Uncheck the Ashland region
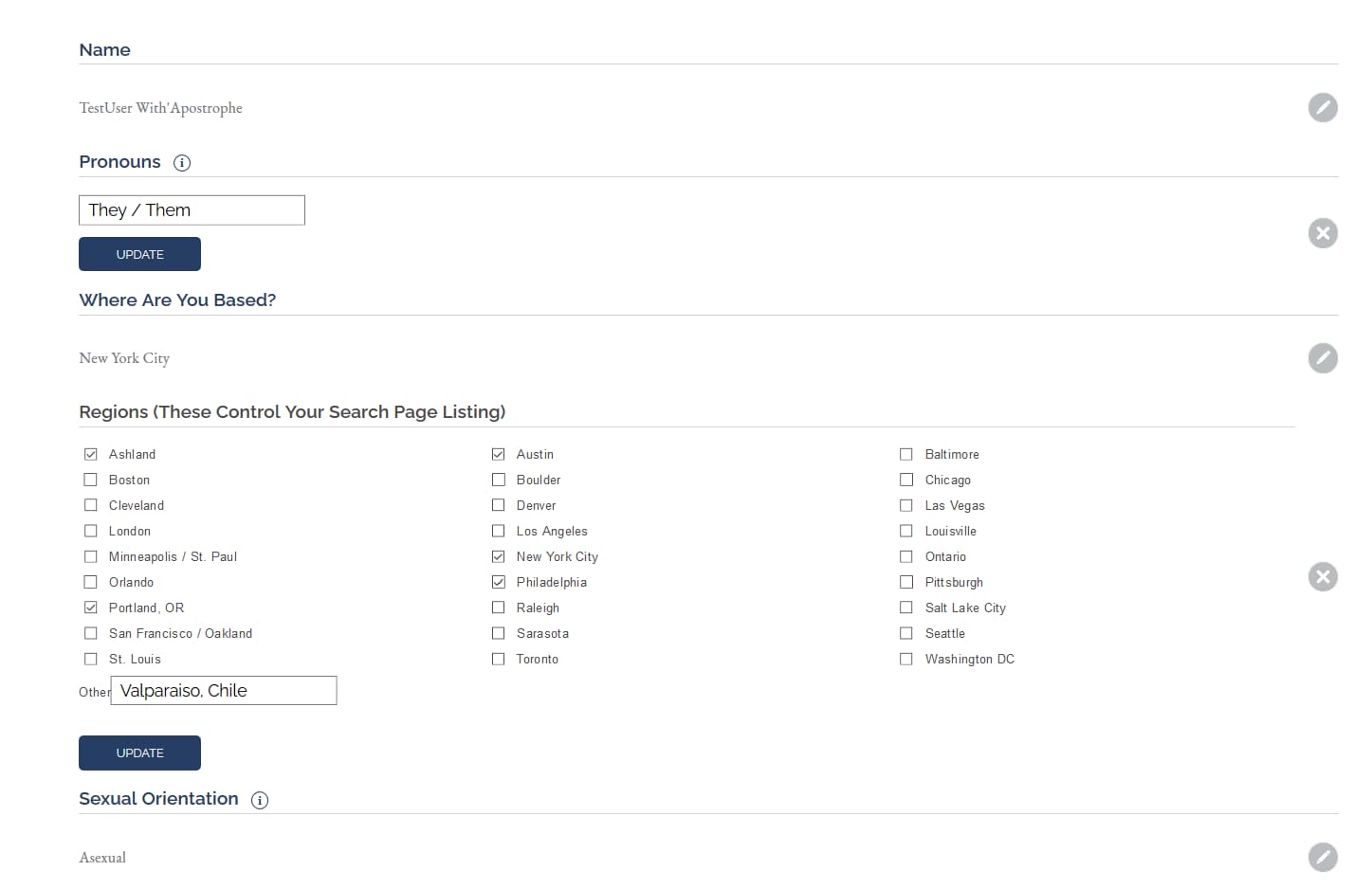 point(90,454)
